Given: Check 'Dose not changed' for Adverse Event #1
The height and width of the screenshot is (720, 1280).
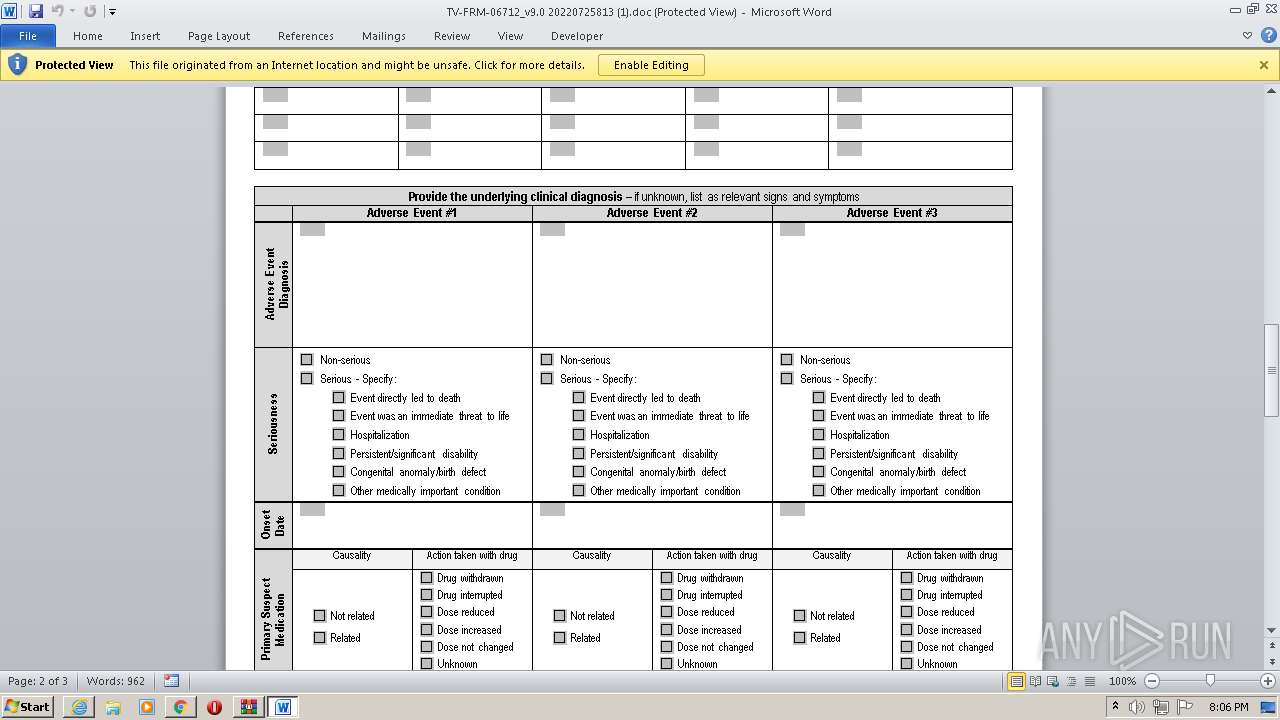Looking at the screenshot, I should coord(427,647).
